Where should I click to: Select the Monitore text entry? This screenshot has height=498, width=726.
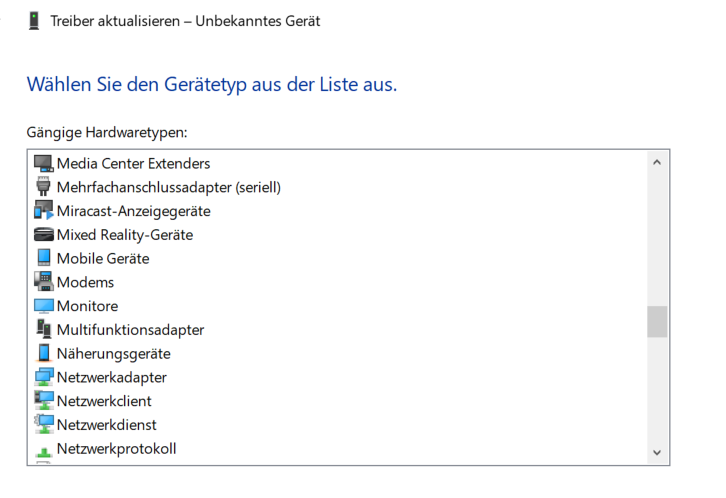(88, 306)
